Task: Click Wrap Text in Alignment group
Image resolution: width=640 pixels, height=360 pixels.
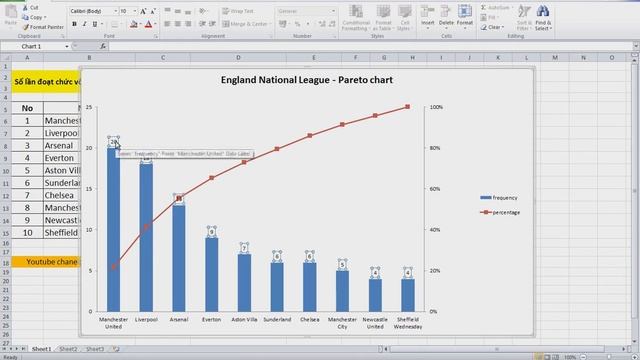Action: click(238, 11)
